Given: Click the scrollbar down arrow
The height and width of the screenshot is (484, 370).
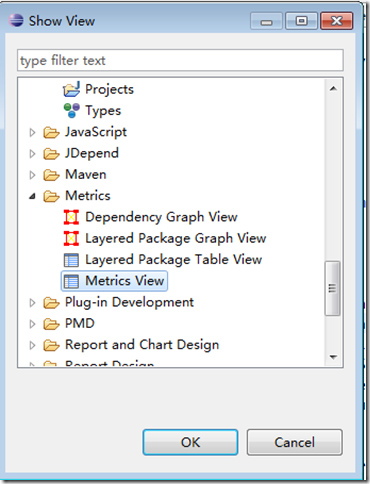Looking at the screenshot, I should [333, 357].
